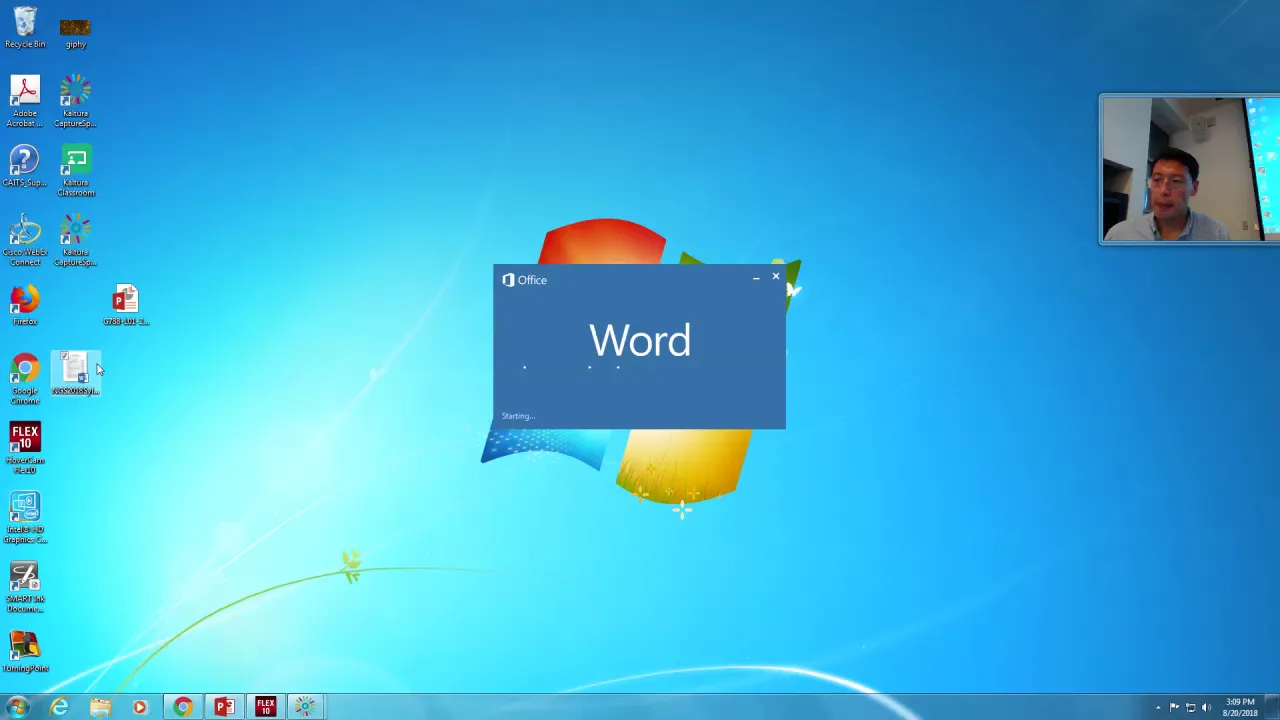Launch Internet Explorer from the taskbar
Viewport: 1280px width, 720px height.
[x=59, y=707]
